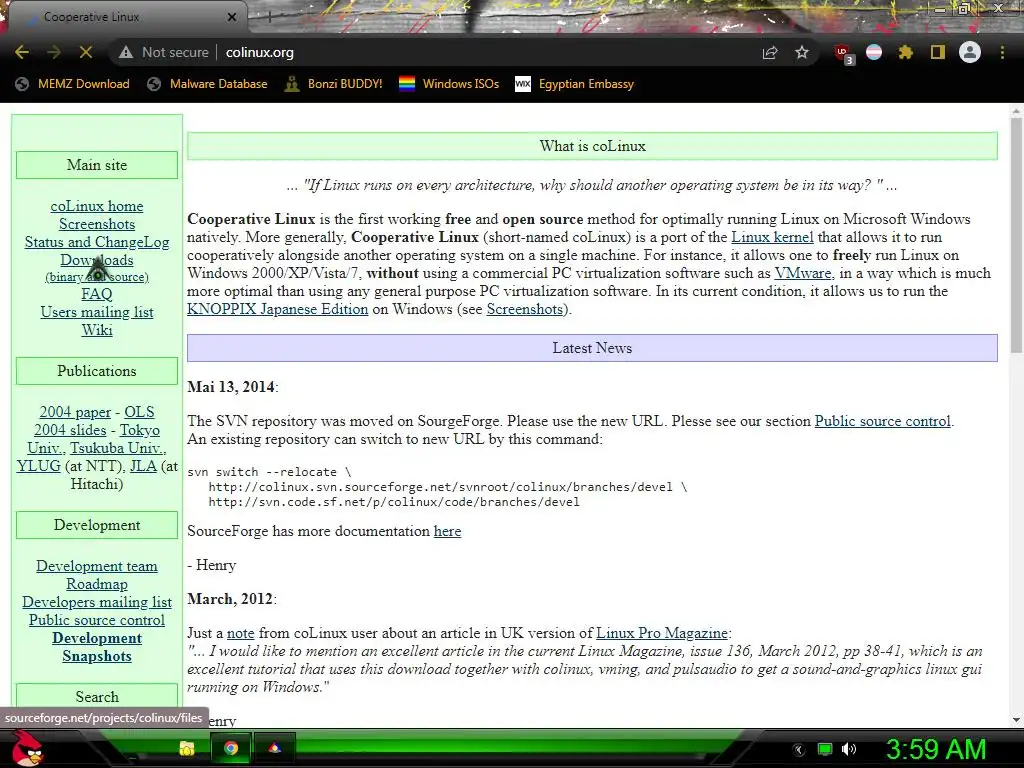Screen dimensions: 1024x768
Task: Open the note link from coLinux user
Action: tap(240, 633)
